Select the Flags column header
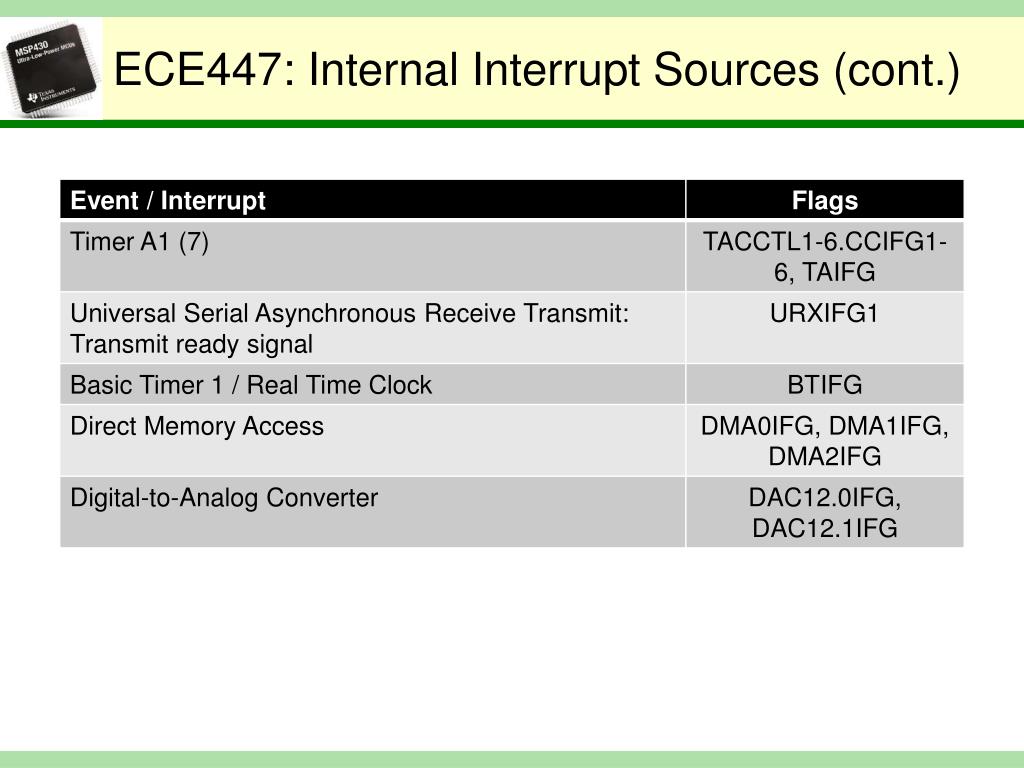This screenshot has width=1024, height=768. click(x=825, y=200)
